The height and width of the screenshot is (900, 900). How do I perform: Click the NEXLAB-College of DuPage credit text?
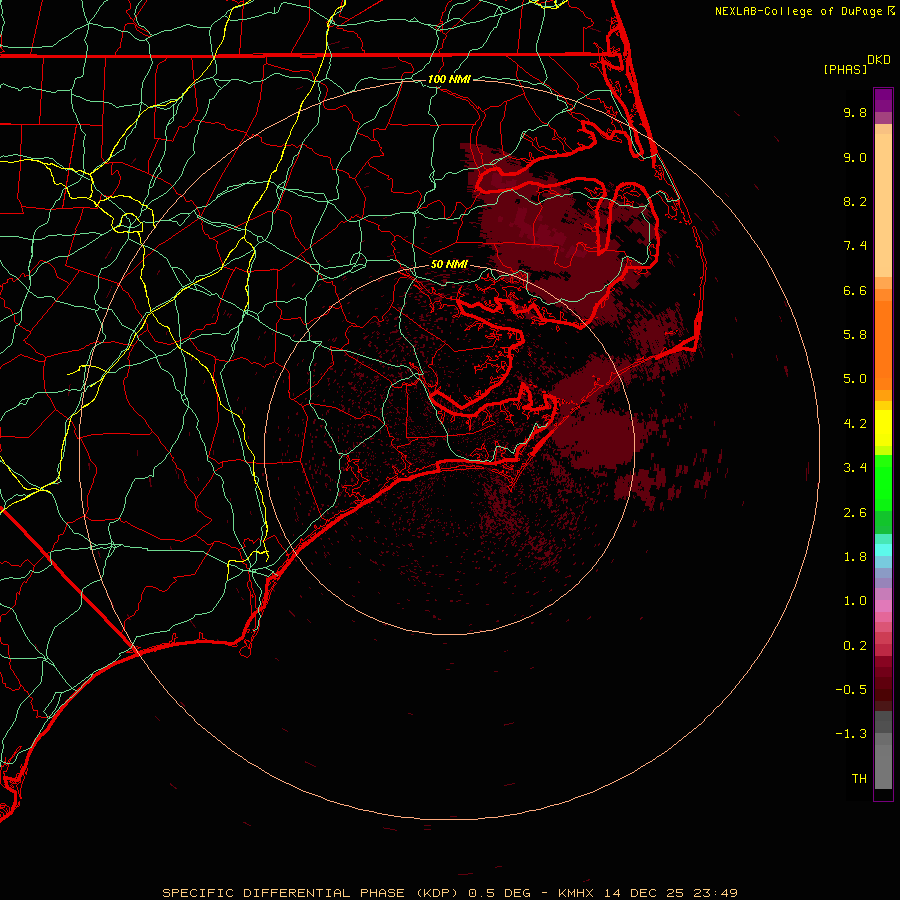coord(798,11)
